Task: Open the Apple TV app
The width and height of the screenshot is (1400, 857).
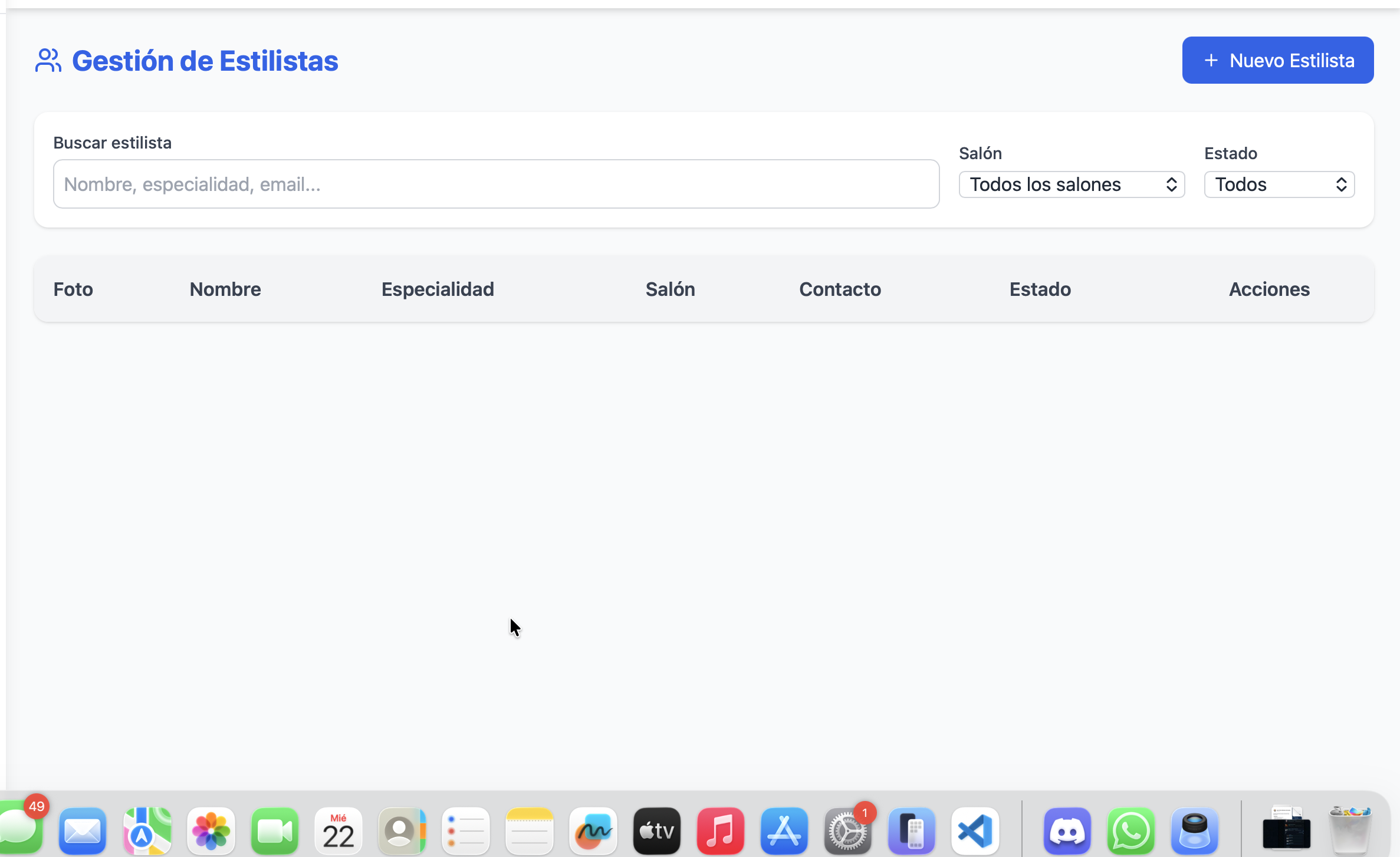Action: (x=656, y=831)
